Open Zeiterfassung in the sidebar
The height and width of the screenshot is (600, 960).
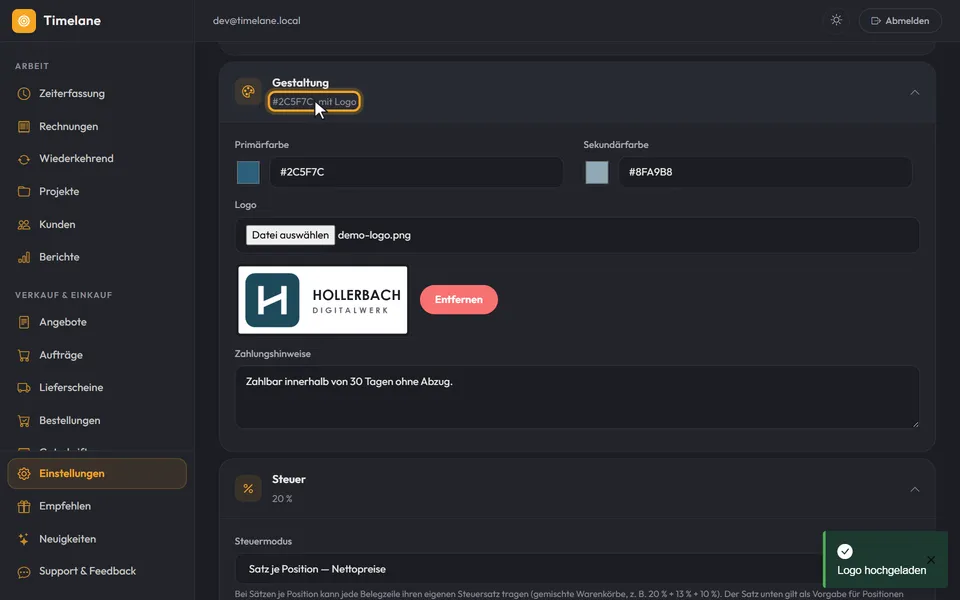tap(97, 94)
